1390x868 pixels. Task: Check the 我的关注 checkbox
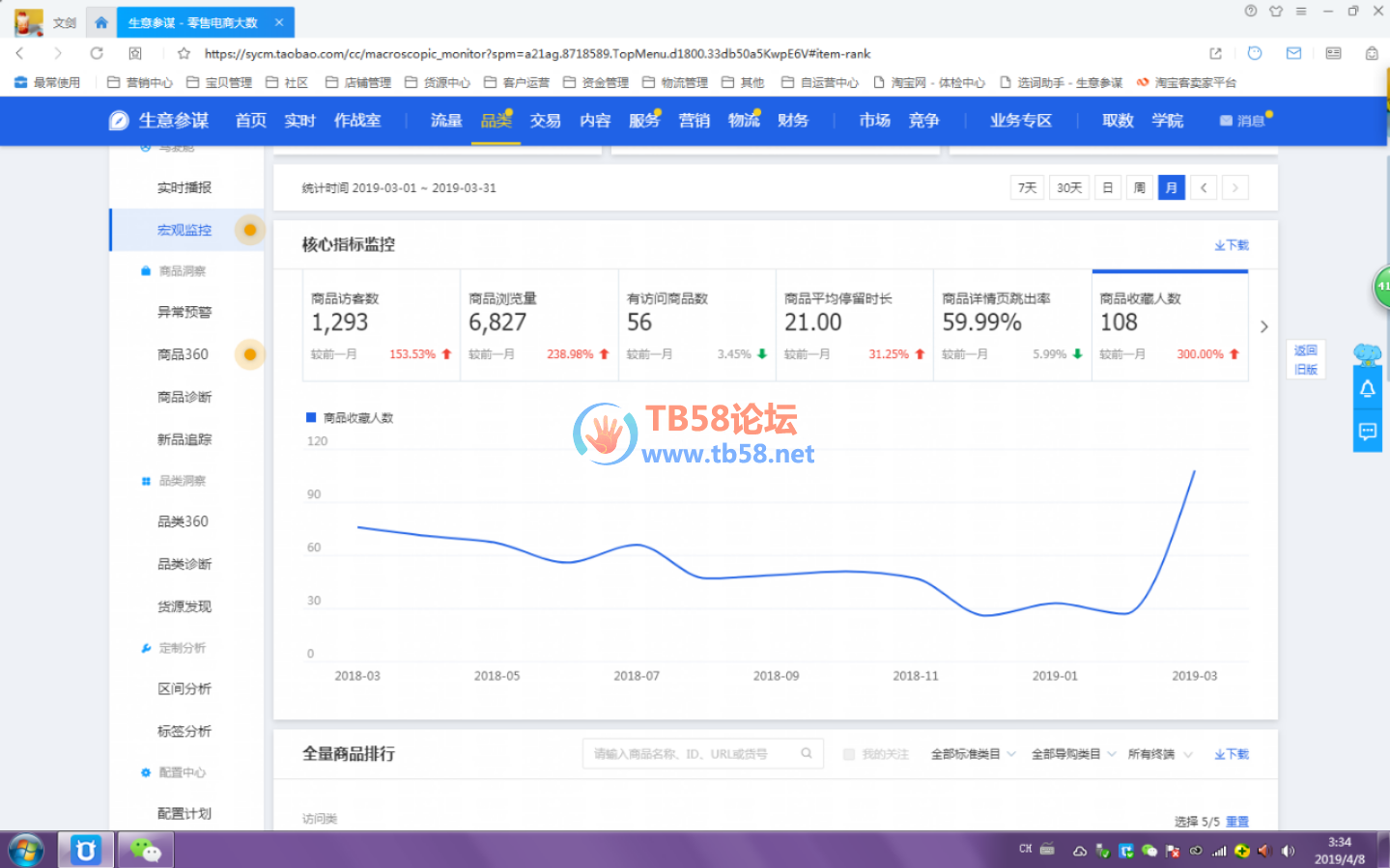[849, 754]
